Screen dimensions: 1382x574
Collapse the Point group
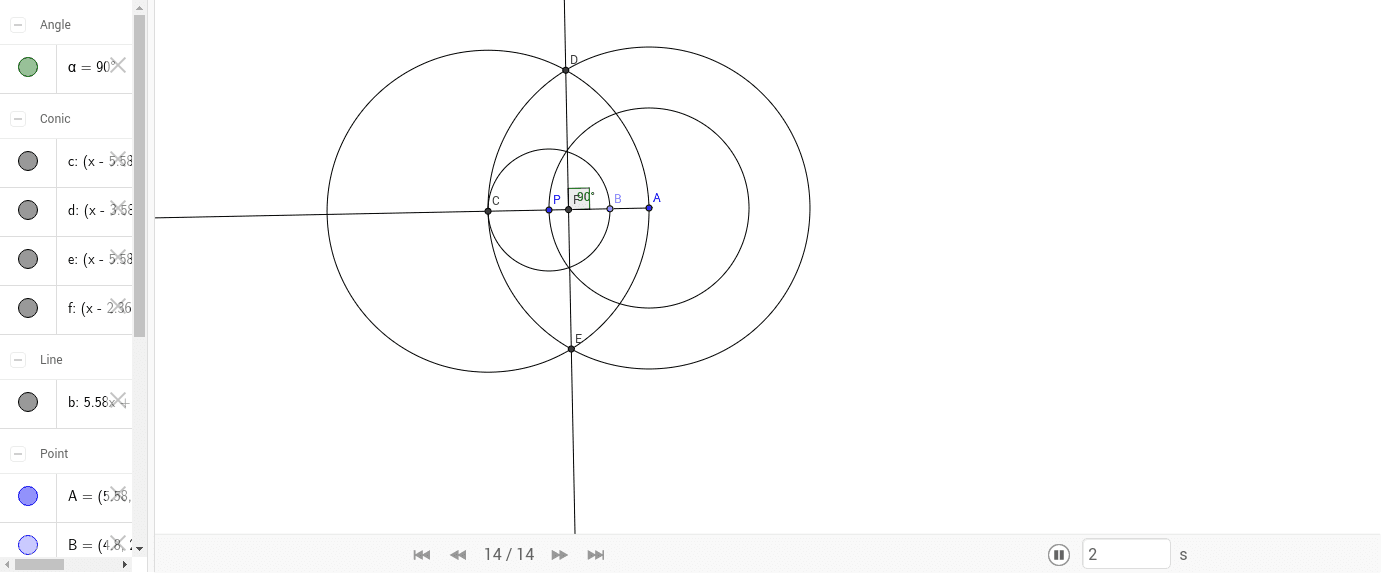tap(18, 454)
